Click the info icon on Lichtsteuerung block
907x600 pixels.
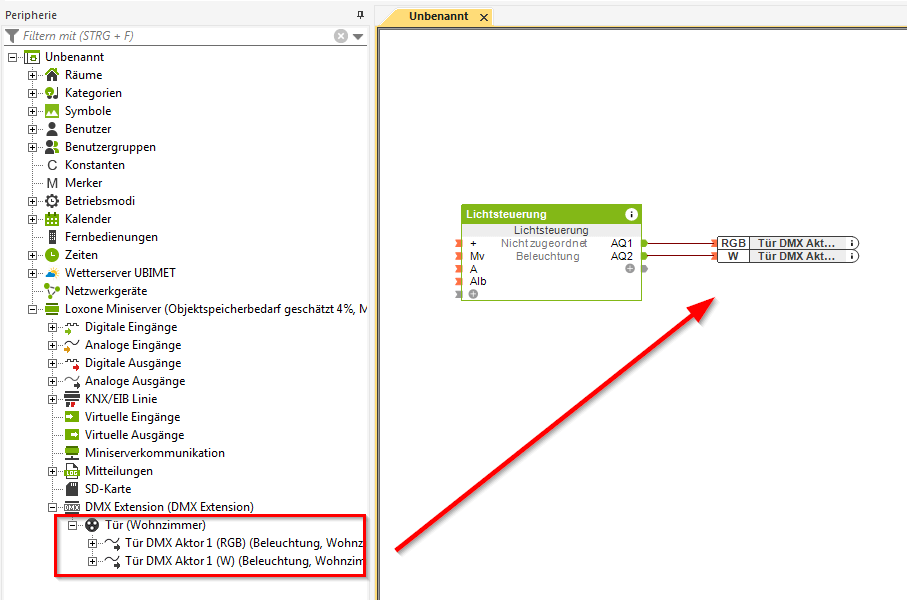(631, 214)
